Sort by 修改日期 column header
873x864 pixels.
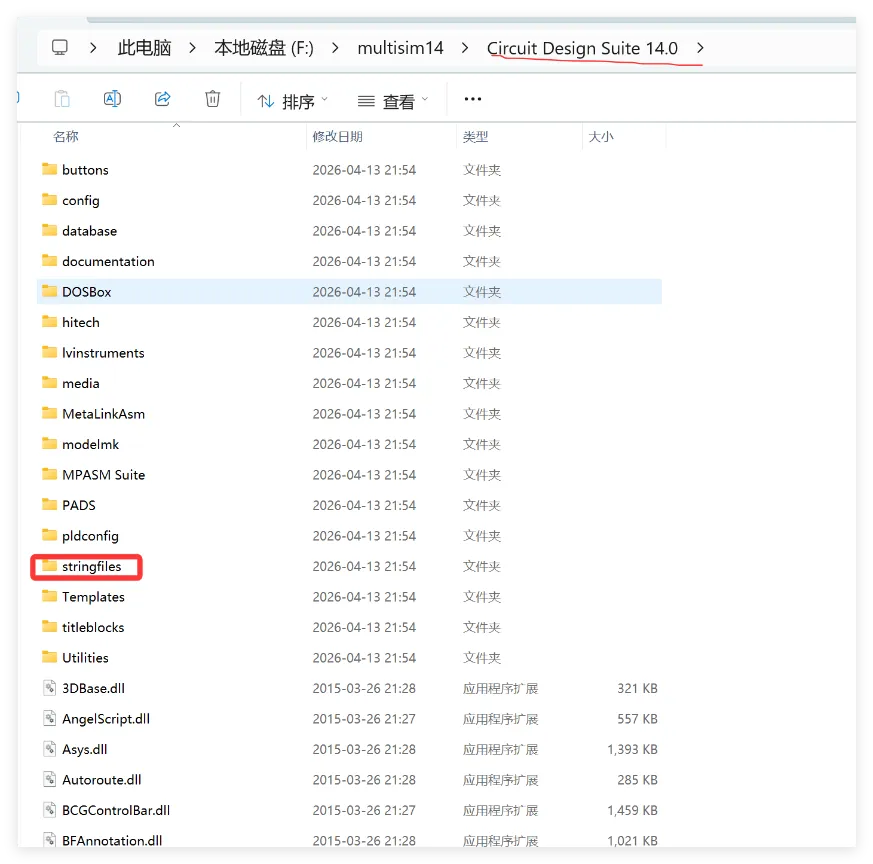(x=337, y=136)
